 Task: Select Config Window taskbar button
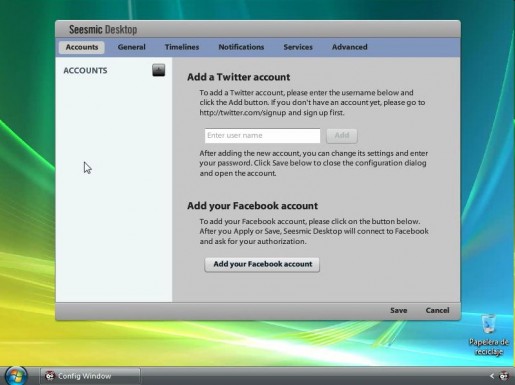tap(90, 376)
